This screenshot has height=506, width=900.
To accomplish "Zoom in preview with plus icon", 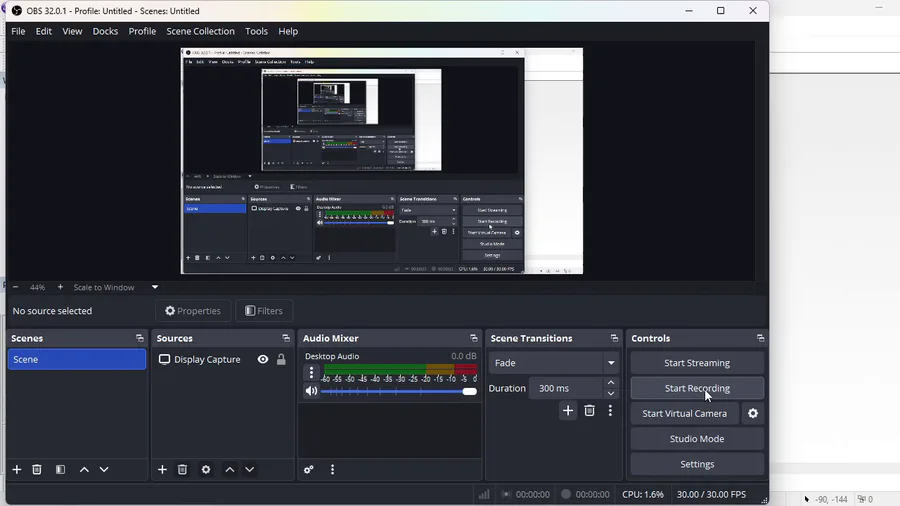I will [x=60, y=287].
